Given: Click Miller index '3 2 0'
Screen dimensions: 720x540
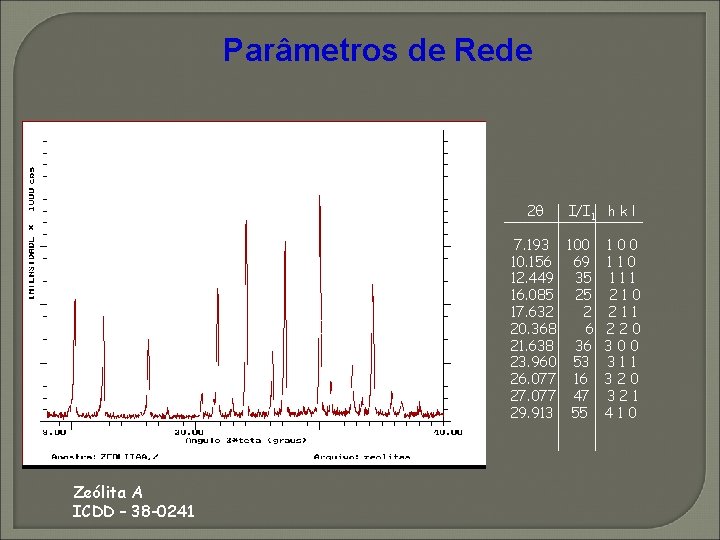Looking at the screenshot, I should (621, 379).
